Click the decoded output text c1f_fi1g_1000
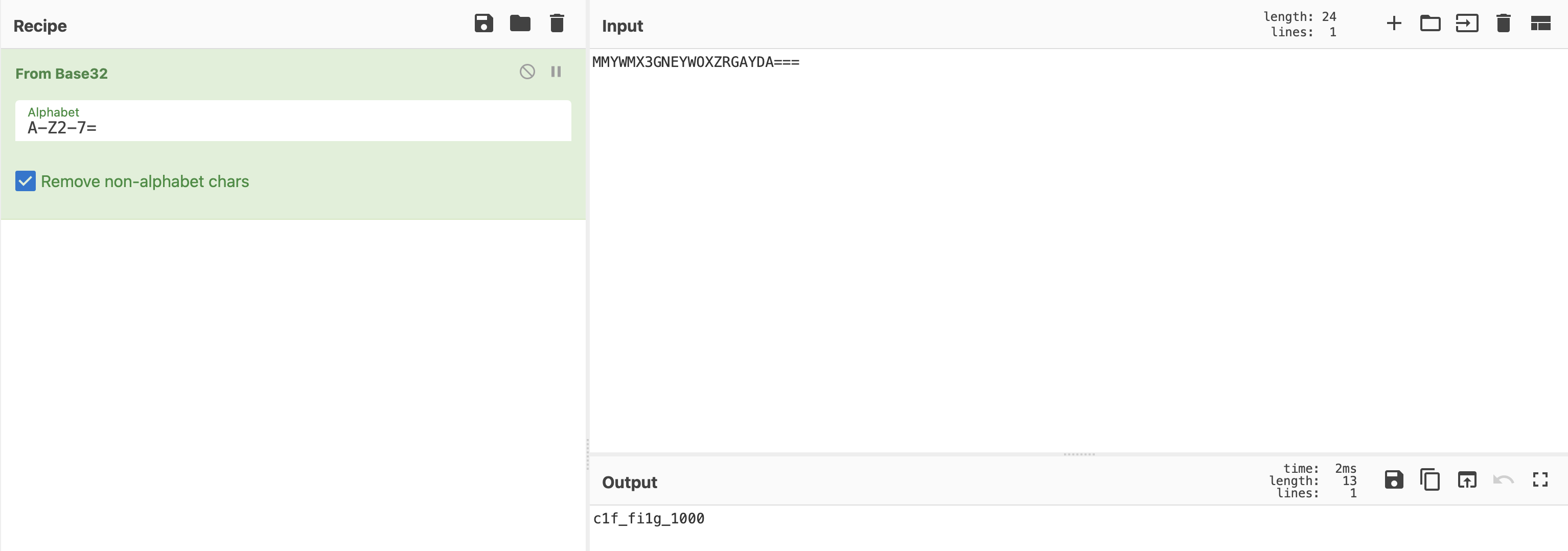1568x551 pixels. click(648, 519)
